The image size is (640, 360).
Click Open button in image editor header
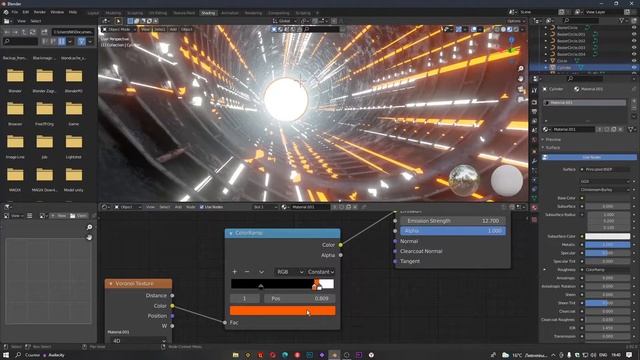click(79, 216)
